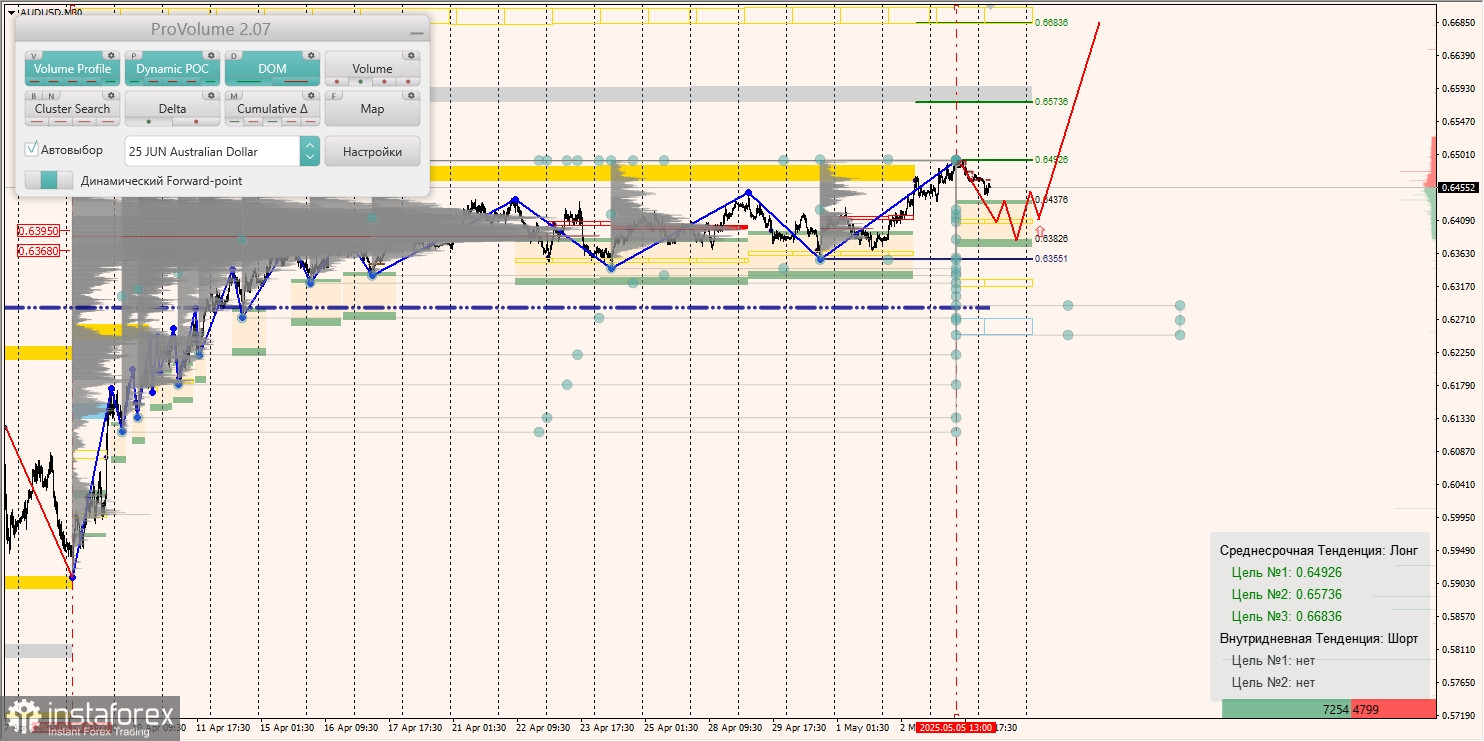
Task: Click the 0.66836 level label on chart
Action: coord(1051,22)
